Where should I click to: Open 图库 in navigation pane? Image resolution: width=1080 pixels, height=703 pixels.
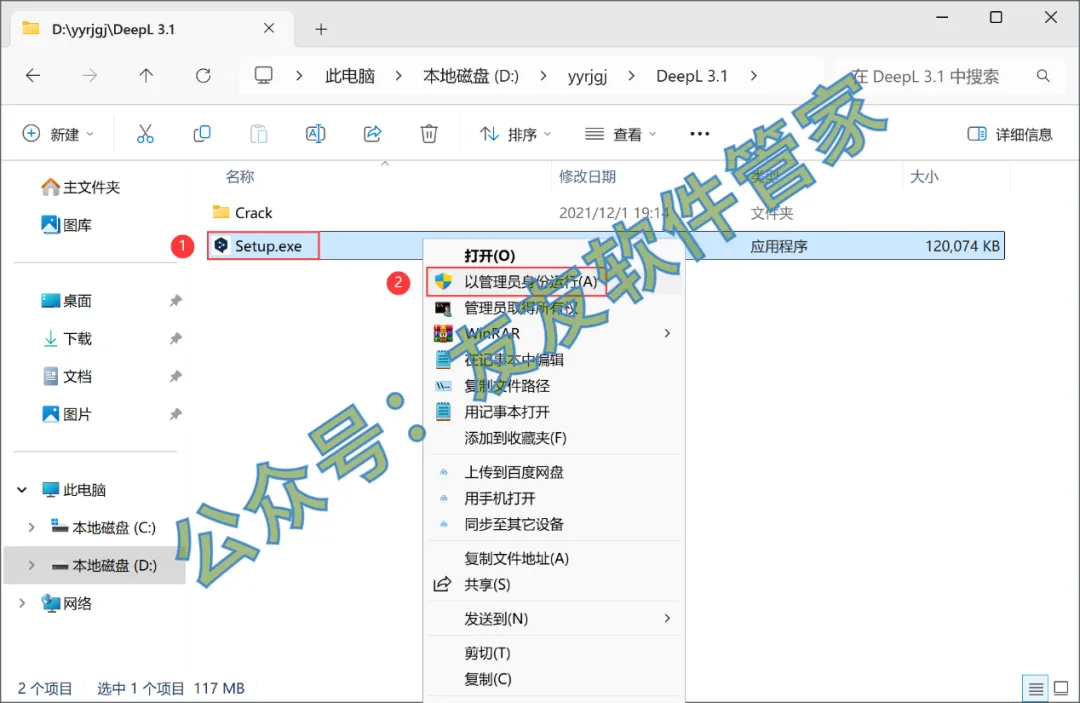(x=67, y=225)
